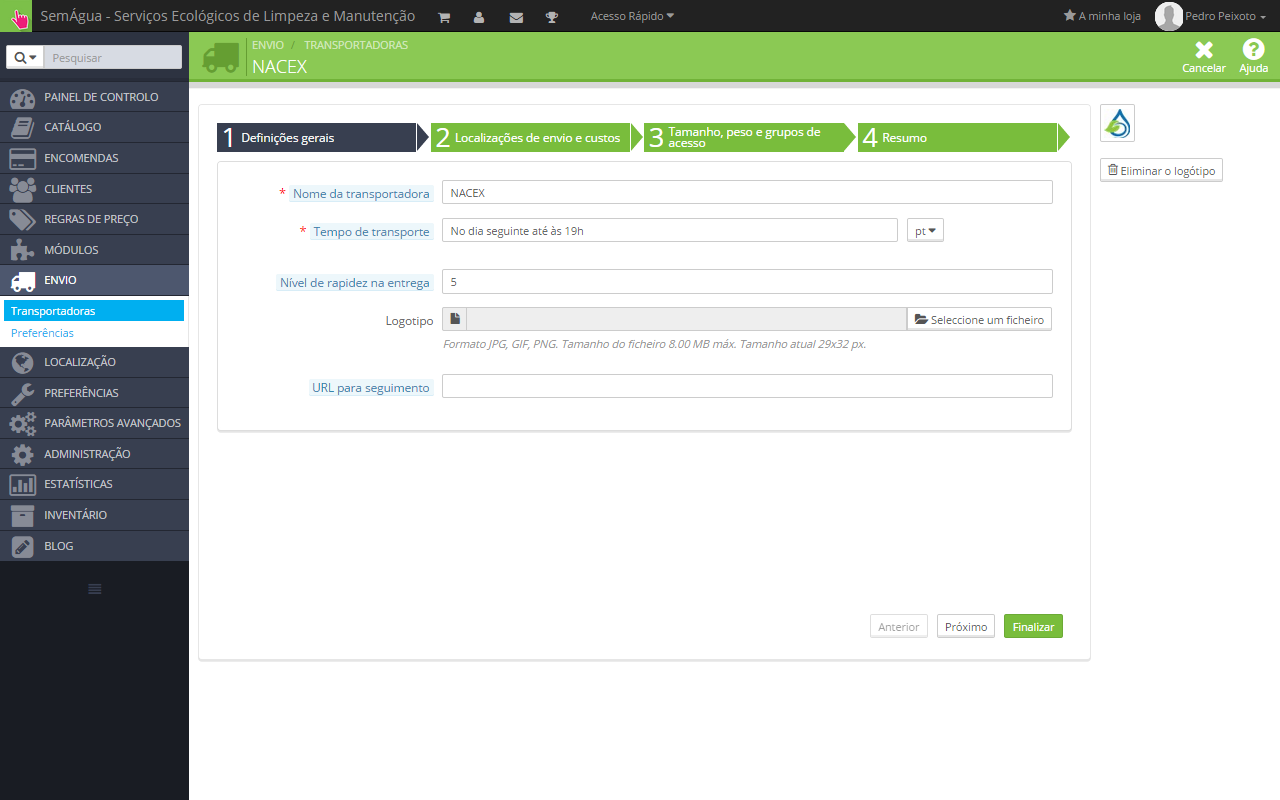This screenshot has height=800, width=1280.
Task: Focus Nome da transportadora field
Action: (747, 192)
